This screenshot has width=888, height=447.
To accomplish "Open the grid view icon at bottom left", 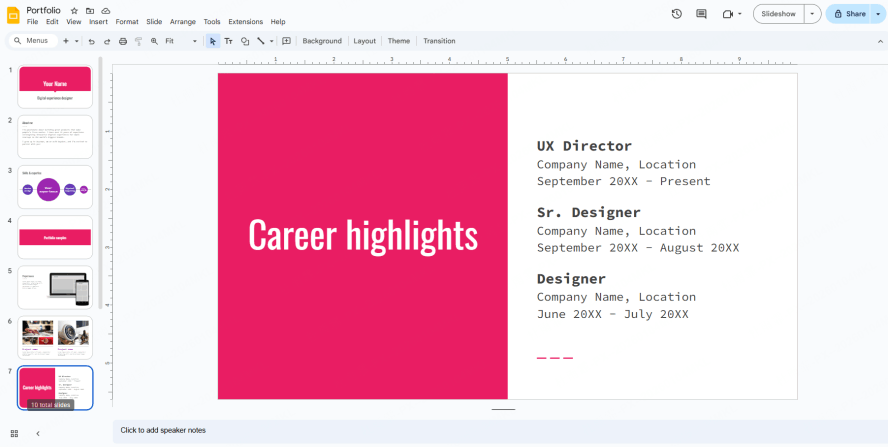I will 14,433.
